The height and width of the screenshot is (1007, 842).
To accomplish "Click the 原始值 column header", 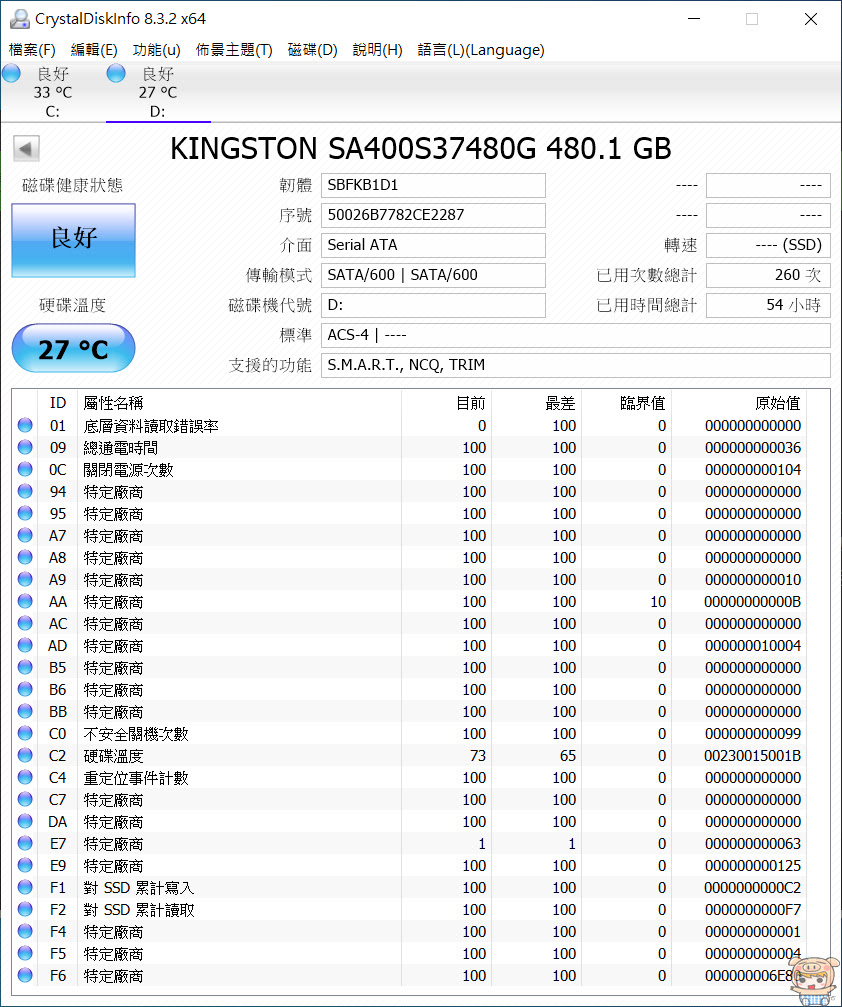I will [x=739, y=403].
